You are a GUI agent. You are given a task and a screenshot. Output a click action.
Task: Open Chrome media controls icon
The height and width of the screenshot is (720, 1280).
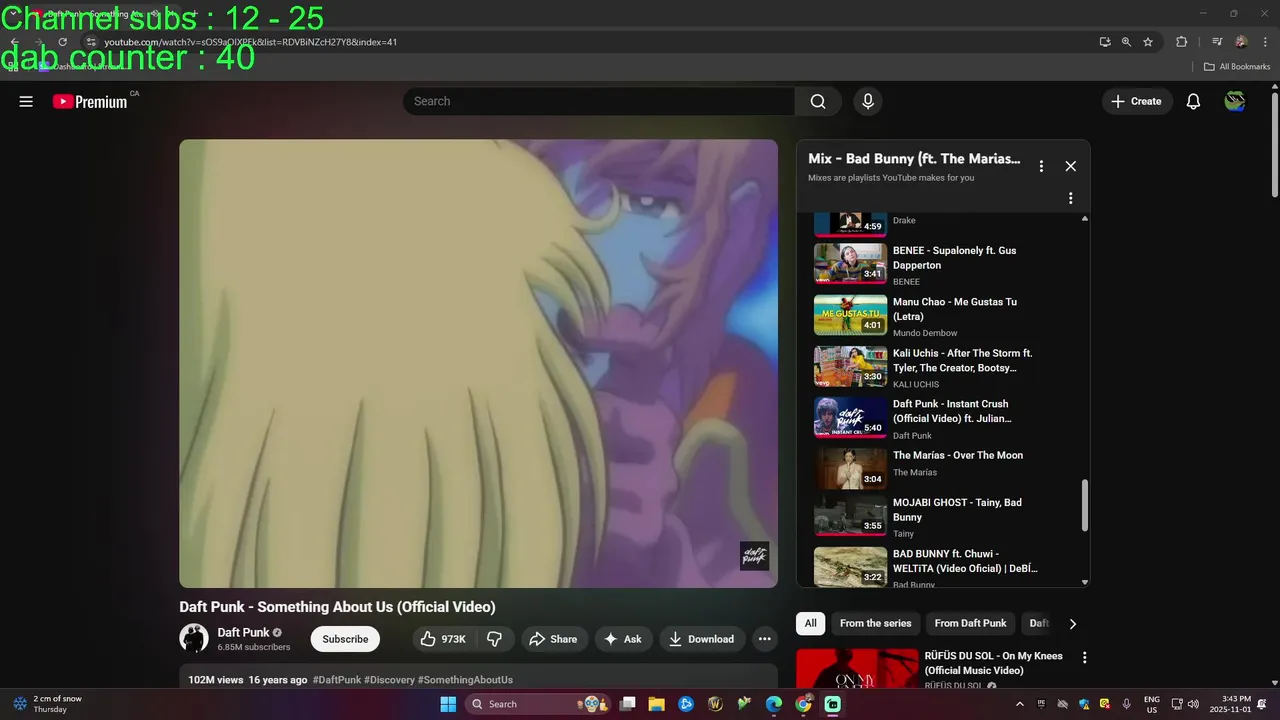click(x=1217, y=42)
